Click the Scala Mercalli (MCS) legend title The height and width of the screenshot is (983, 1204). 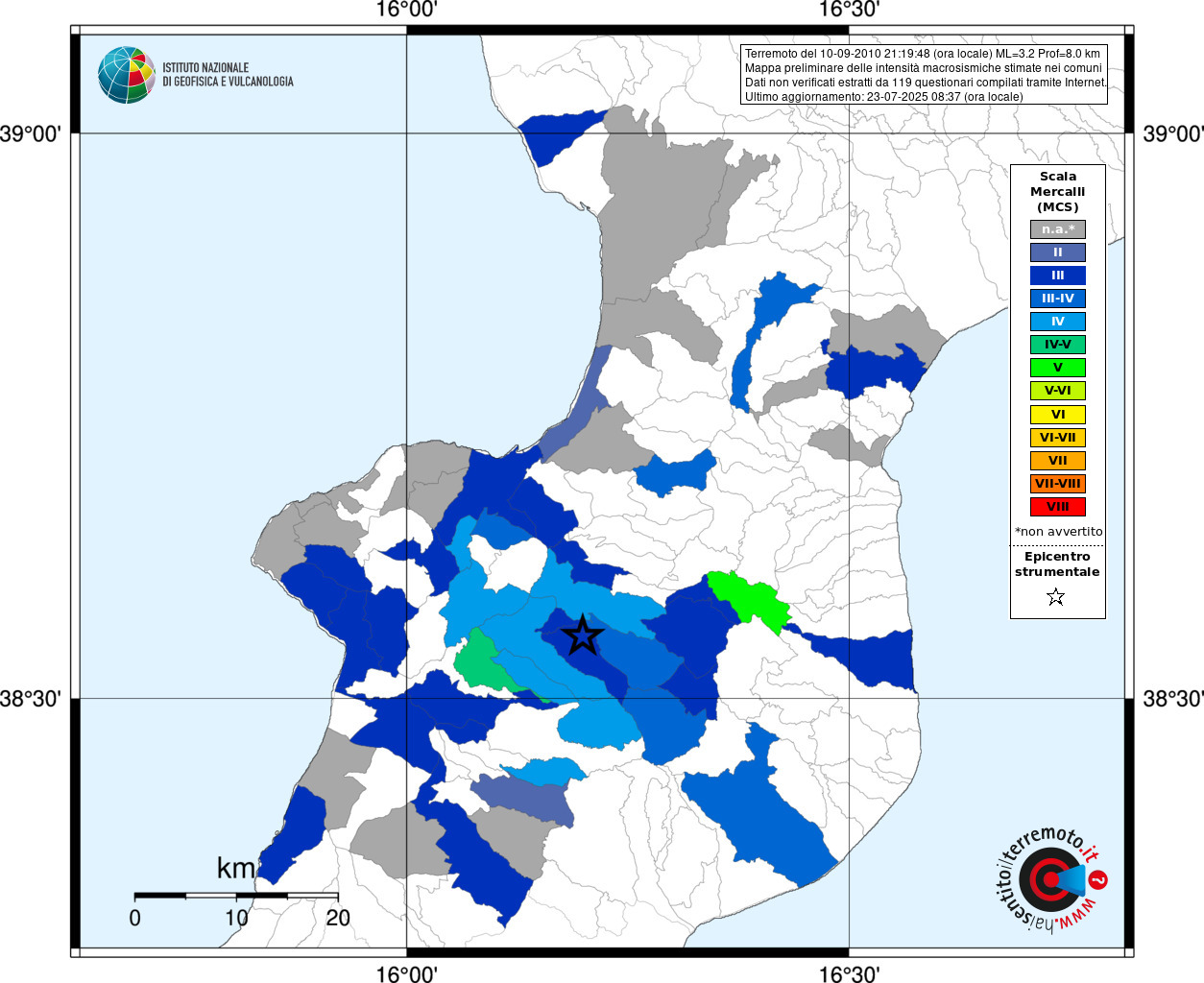(x=1058, y=192)
